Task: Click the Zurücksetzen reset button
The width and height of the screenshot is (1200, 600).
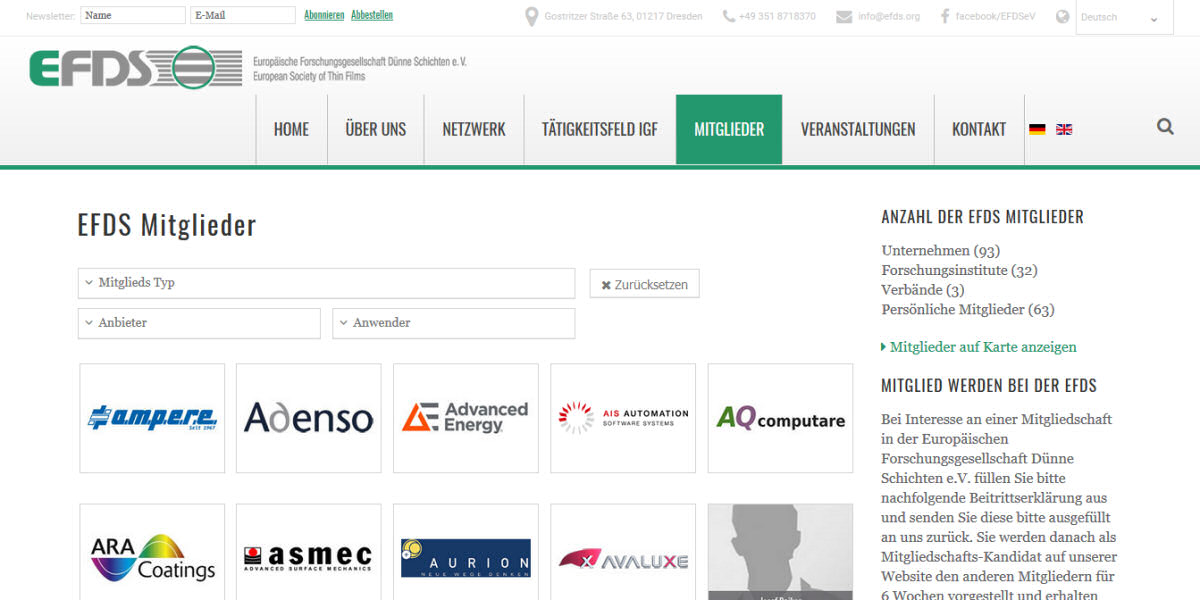Action: [x=644, y=284]
